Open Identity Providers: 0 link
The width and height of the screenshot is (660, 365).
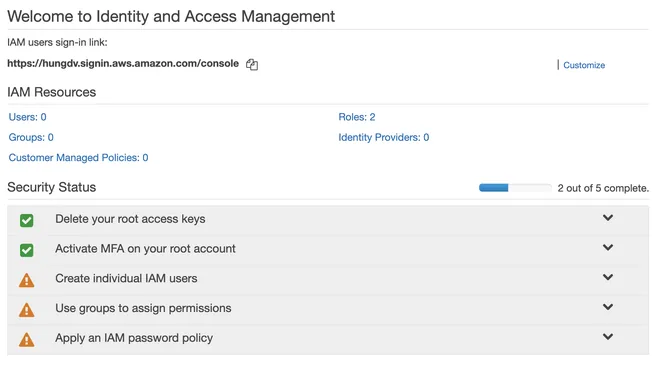[383, 137]
